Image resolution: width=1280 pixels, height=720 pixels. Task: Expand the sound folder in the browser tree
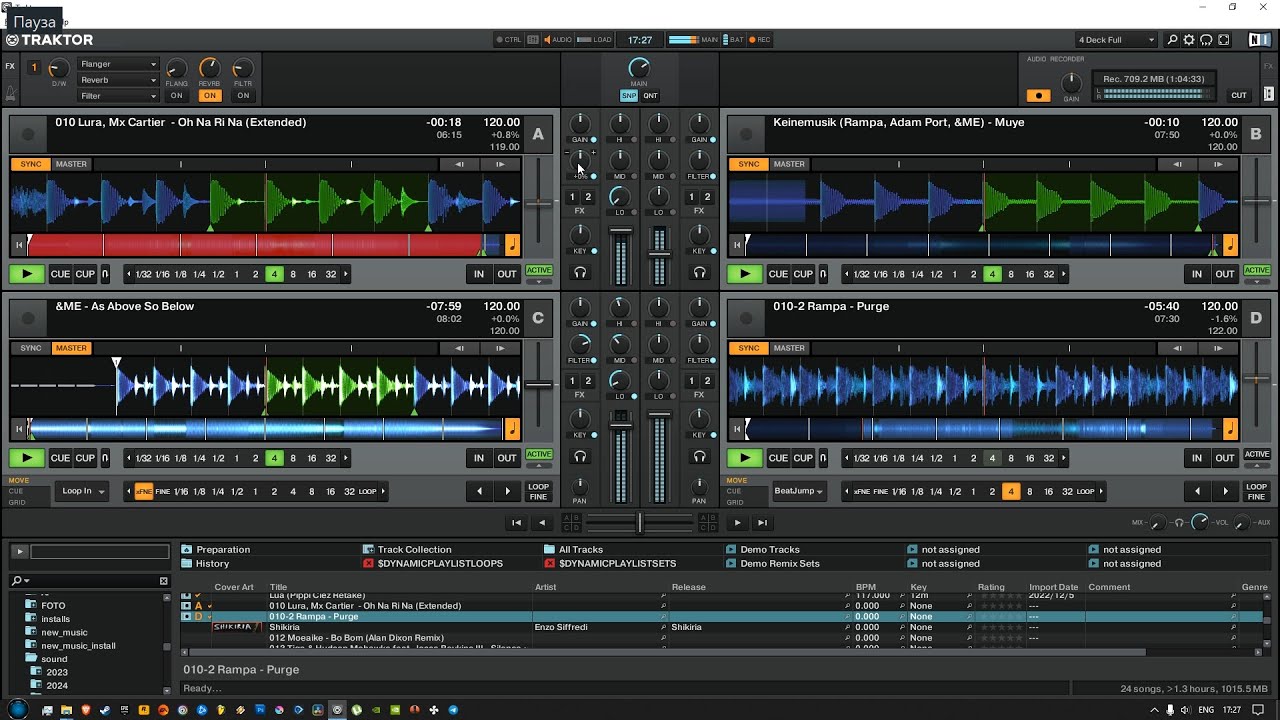pyautogui.click(x=31, y=659)
